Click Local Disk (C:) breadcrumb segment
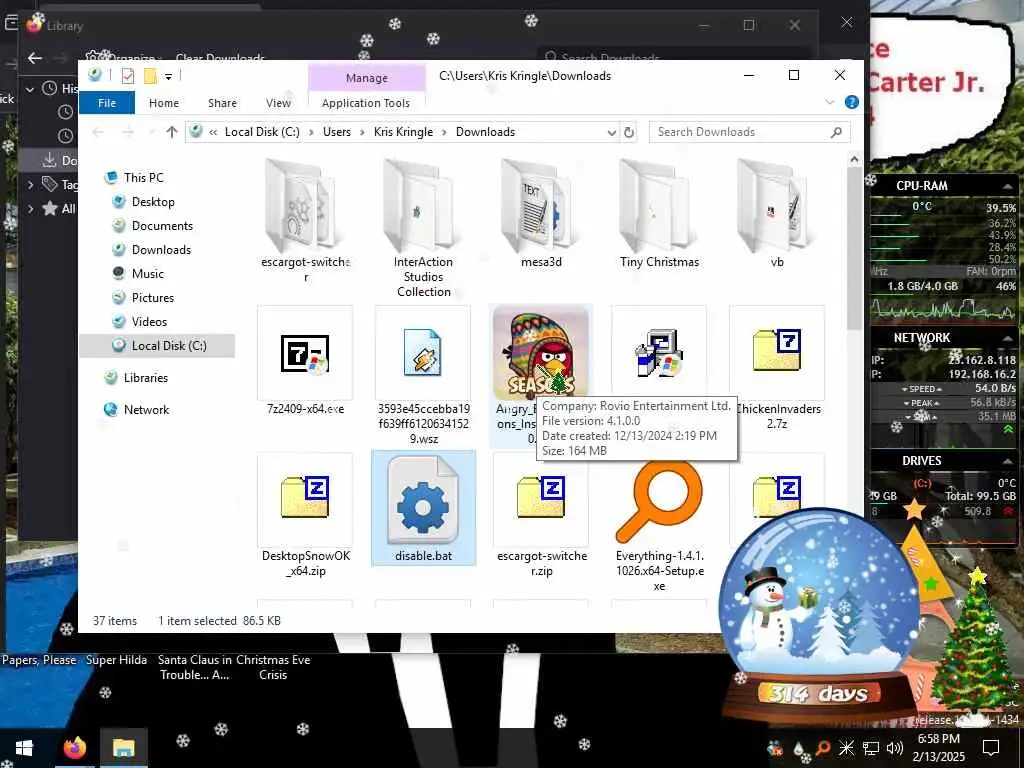This screenshot has width=1024, height=768. pyautogui.click(x=262, y=132)
